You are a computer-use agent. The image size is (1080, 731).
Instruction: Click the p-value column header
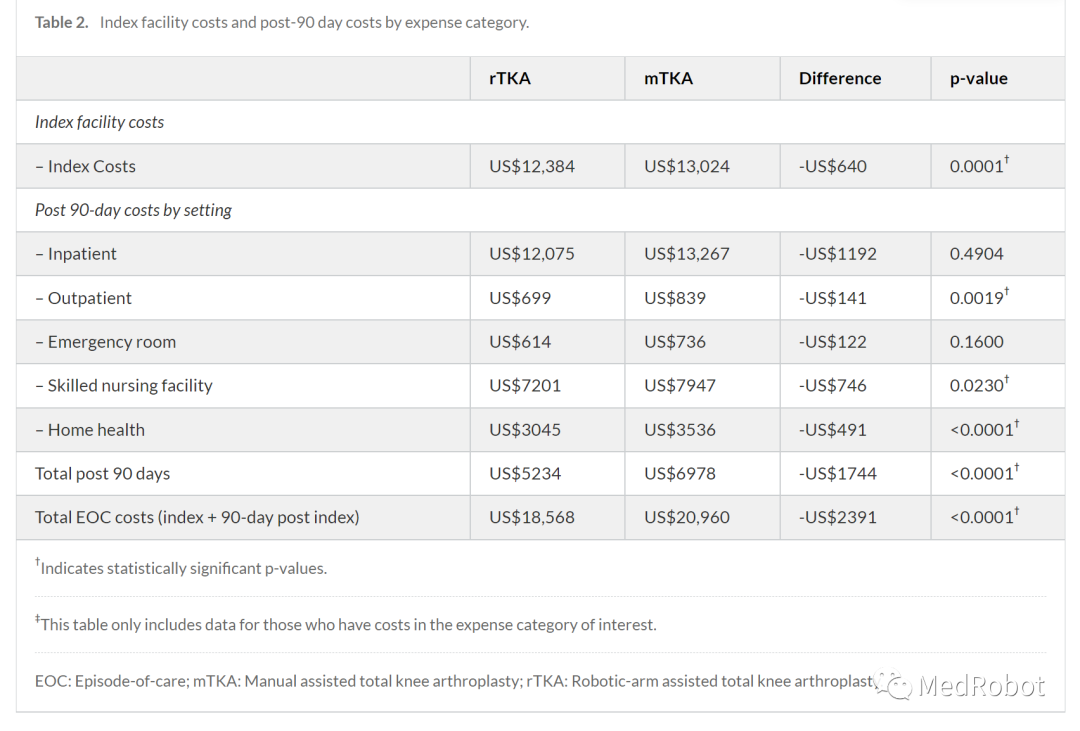(978, 78)
